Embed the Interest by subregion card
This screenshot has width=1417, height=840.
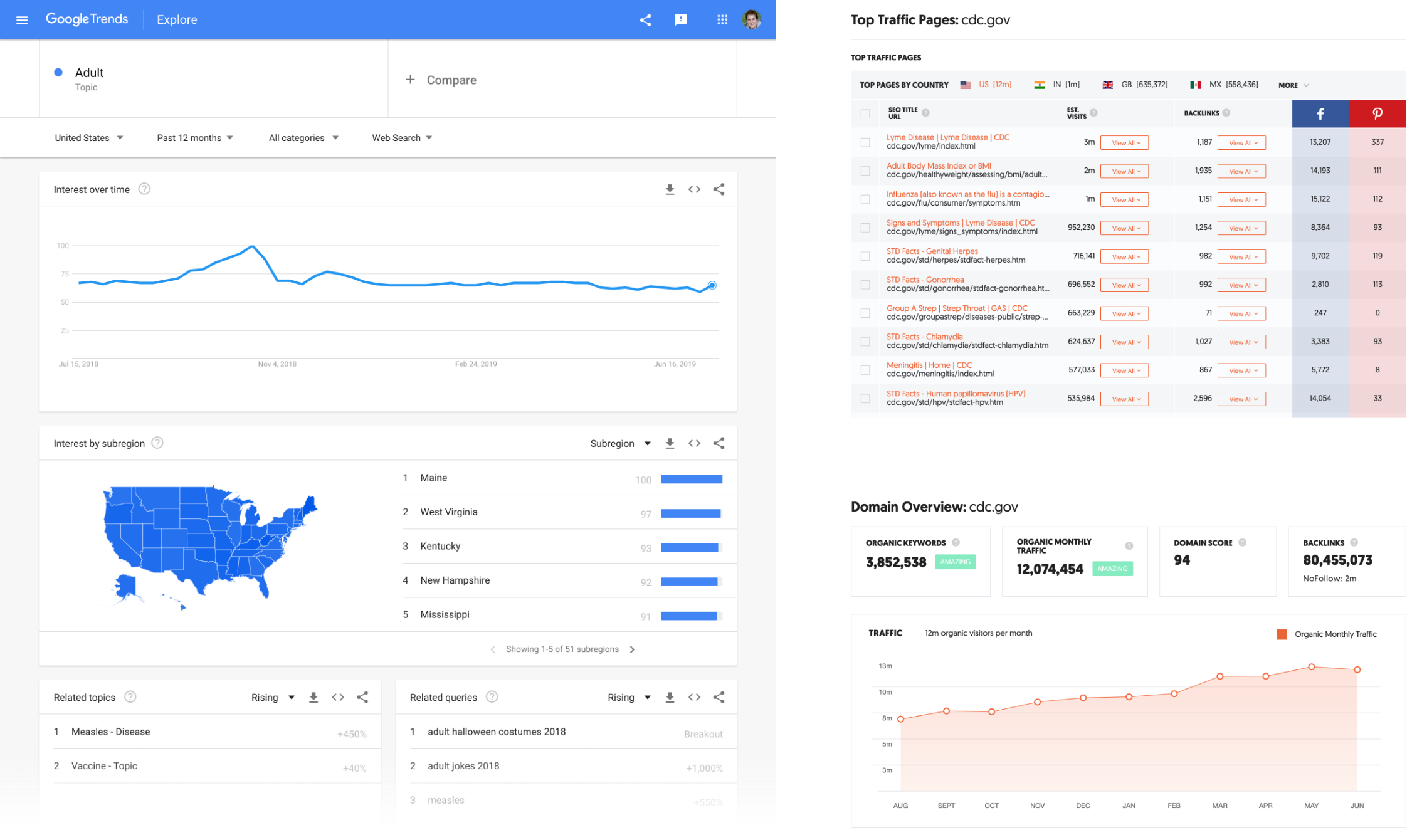694,443
